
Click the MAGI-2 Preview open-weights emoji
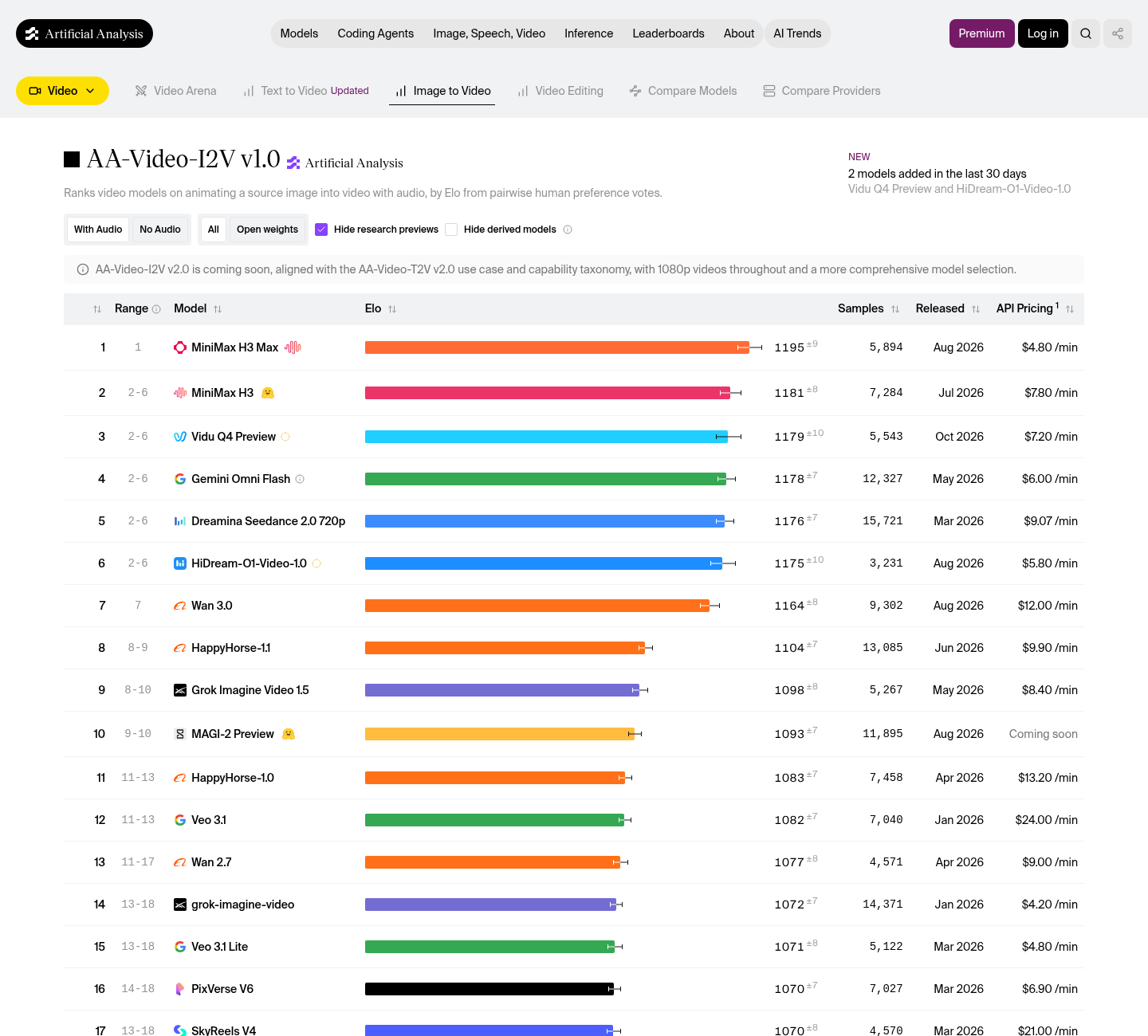(289, 734)
